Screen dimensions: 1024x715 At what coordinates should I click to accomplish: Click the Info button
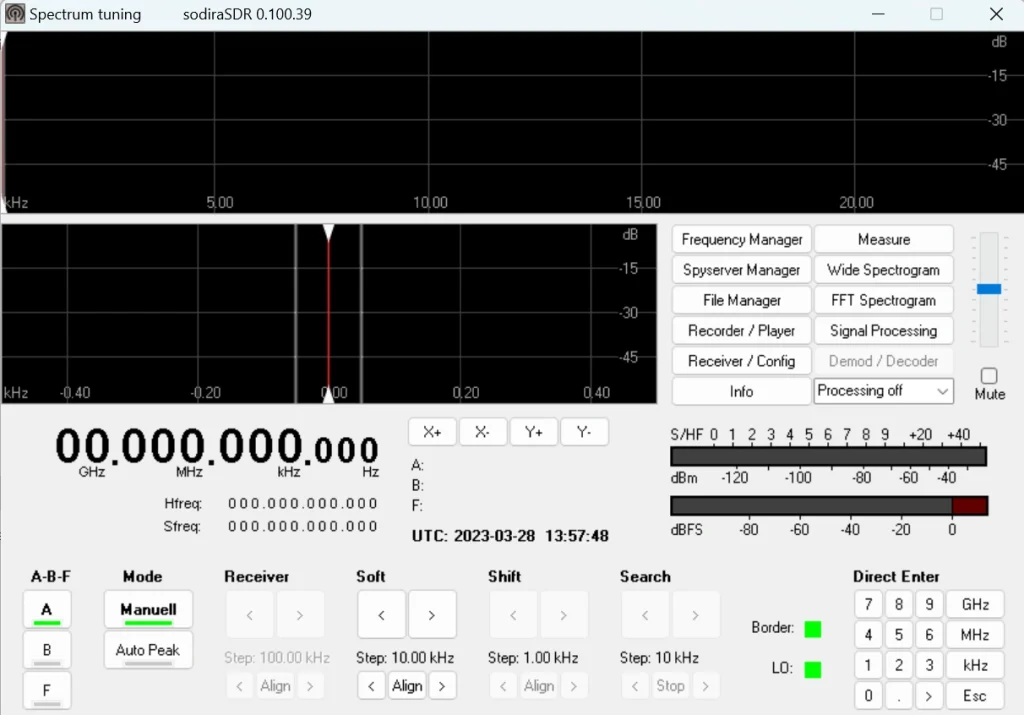[x=741, y=391]
